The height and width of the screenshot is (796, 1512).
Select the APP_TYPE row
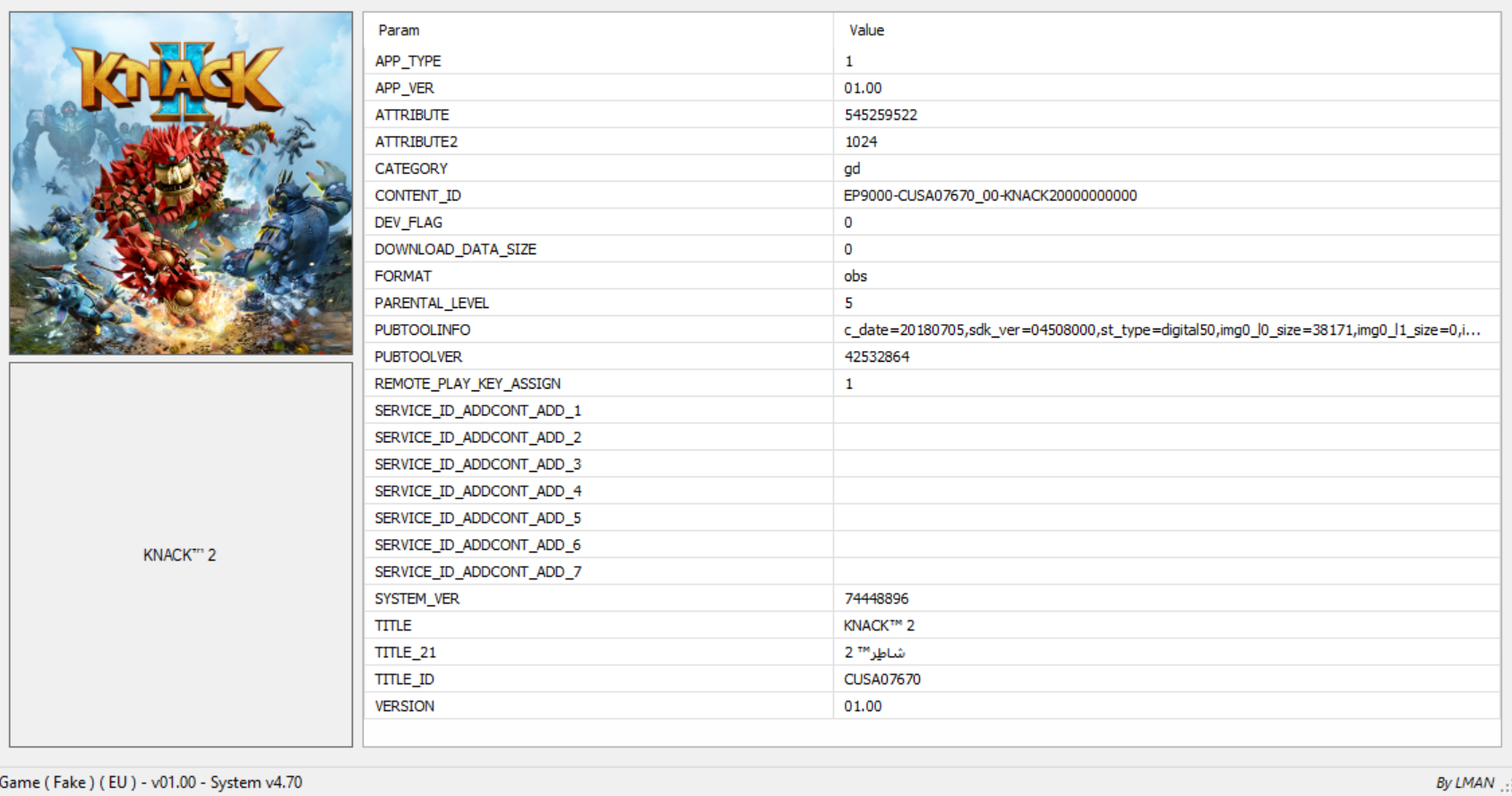coord(932,61)
